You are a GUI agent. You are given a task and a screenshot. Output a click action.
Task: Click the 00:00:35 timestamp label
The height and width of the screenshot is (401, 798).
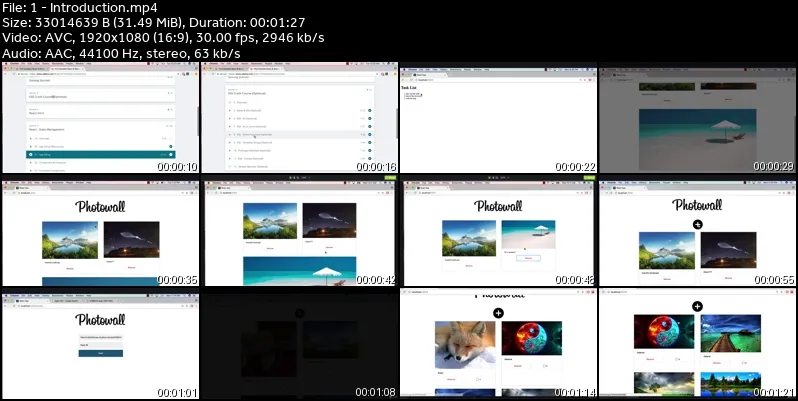[x=177, y=280]
